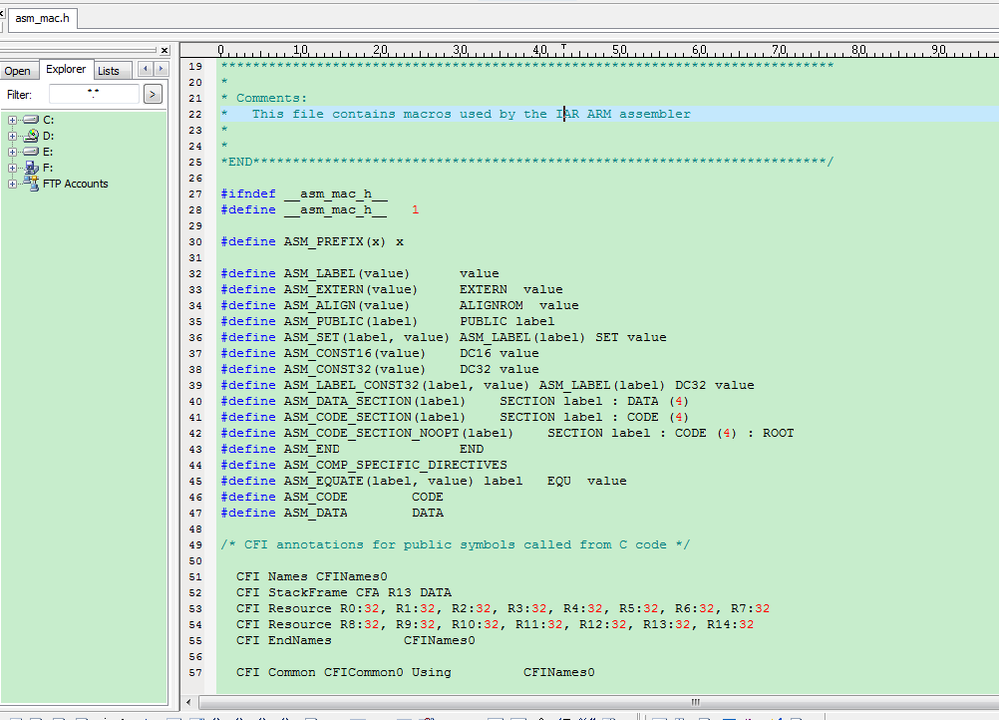Click 'CFI StackFrame CFA R13 DATA' line
Viewport: 999px width, 720px height.
point(343,593)
